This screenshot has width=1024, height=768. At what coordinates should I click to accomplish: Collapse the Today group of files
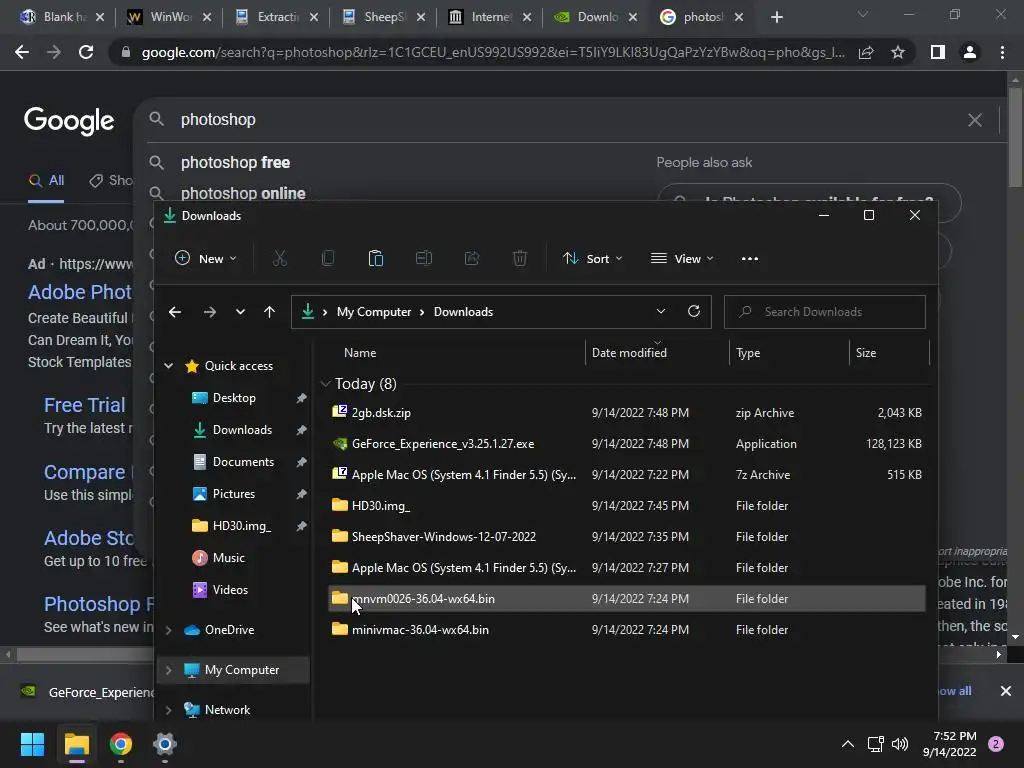click(x=326, y=384)
